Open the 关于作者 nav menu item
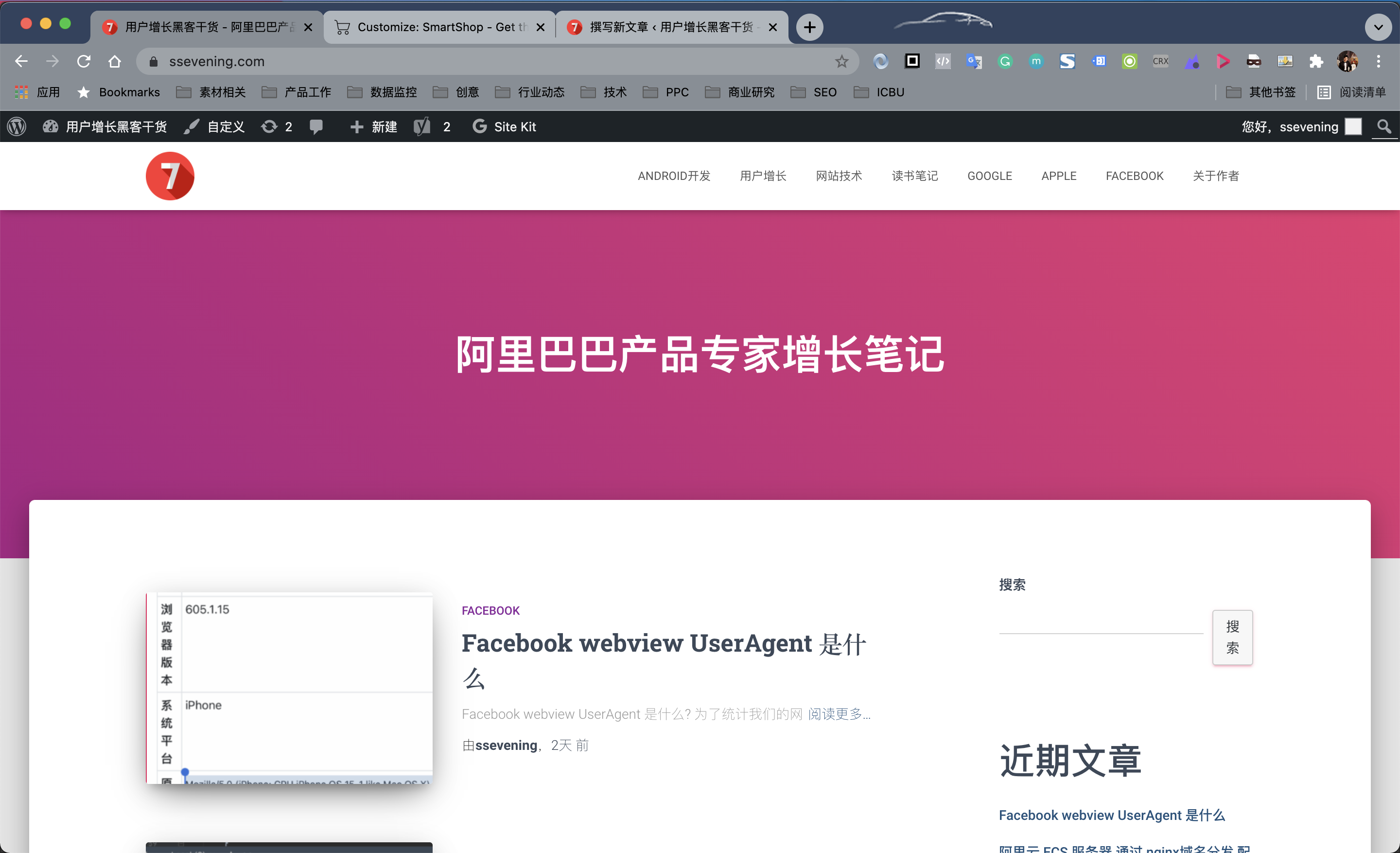Image resolution: width=1400 pixels, height=853 pixels. 1216,176
